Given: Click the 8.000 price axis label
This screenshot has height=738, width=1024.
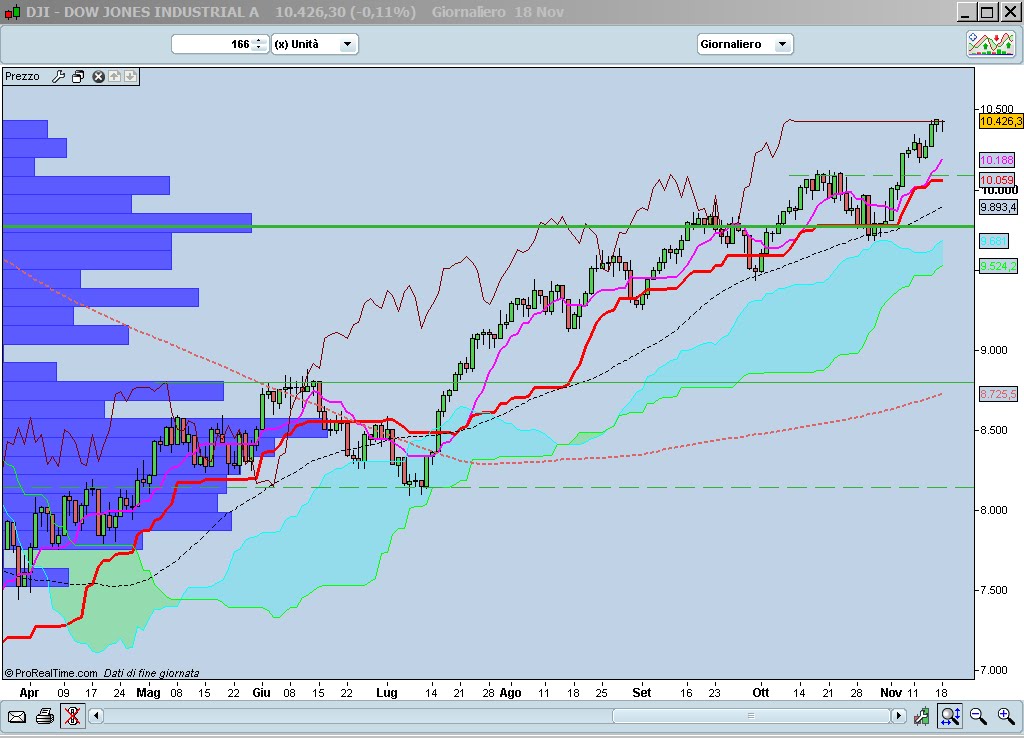Looking at the screenshot, I should tap(994, 510).
